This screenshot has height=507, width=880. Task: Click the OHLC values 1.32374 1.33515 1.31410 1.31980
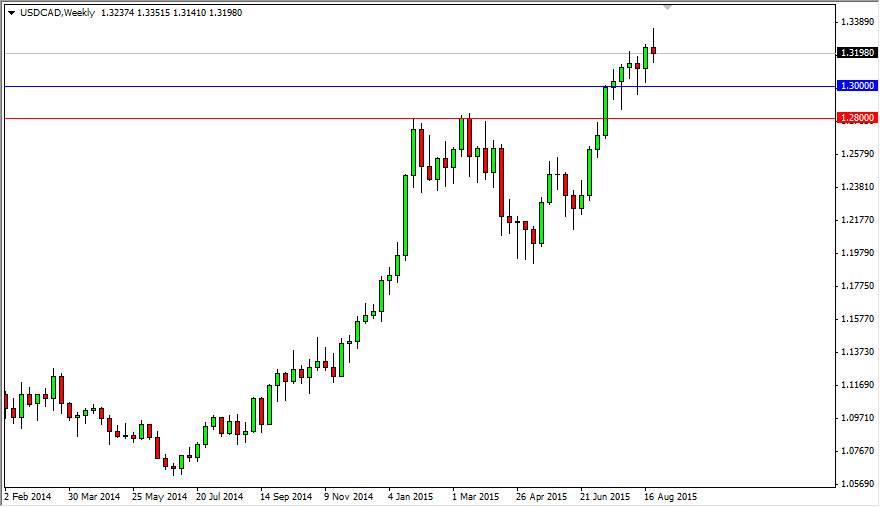(x=171, y=12)
